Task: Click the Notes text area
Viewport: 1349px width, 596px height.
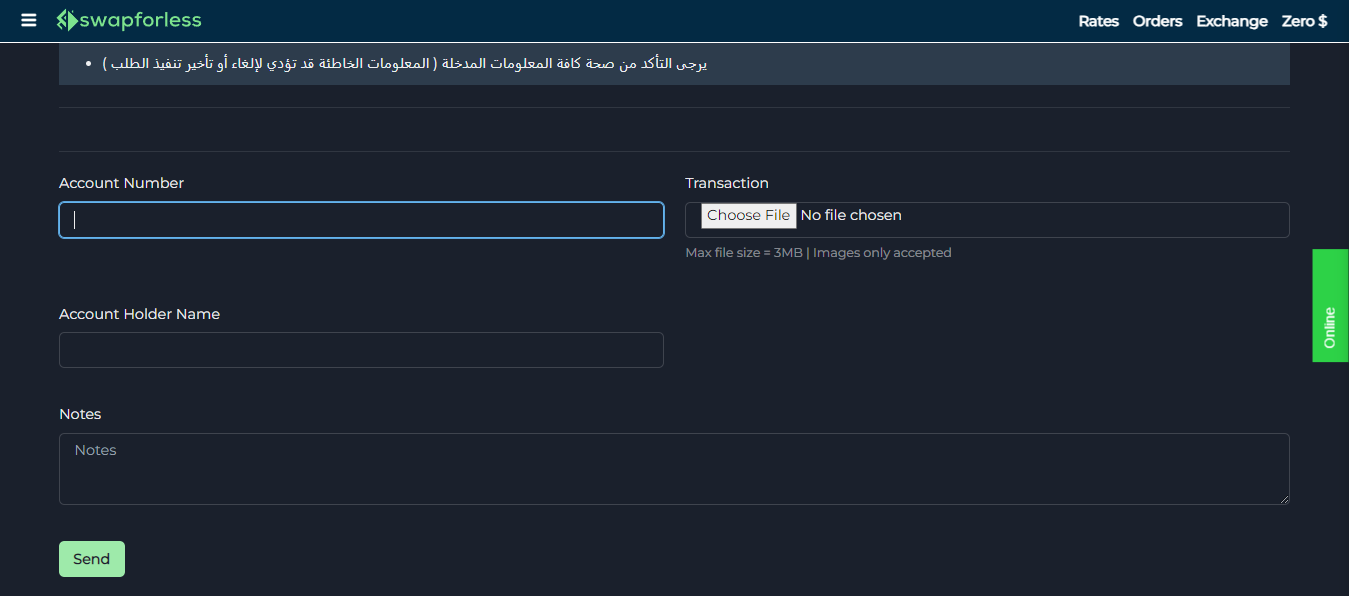Action: tap(674, 468)
